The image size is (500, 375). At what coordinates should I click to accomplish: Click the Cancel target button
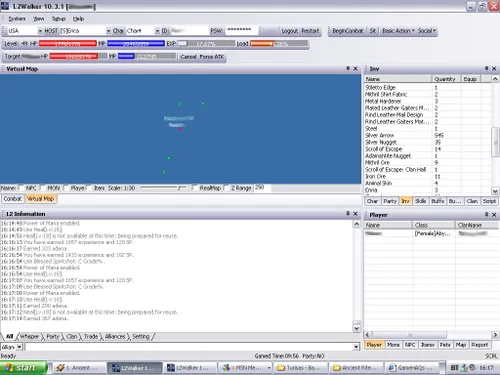coord(188,57)
